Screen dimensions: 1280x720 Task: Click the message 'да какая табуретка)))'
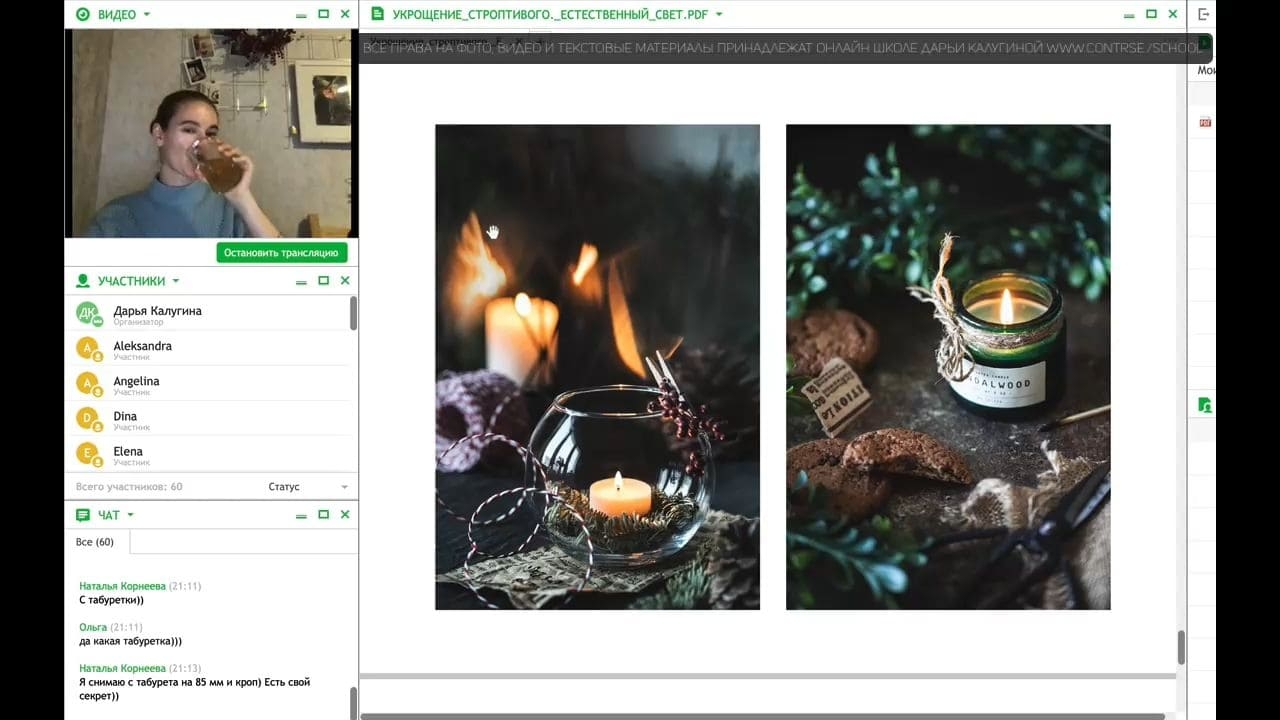(x=130, y=641)
